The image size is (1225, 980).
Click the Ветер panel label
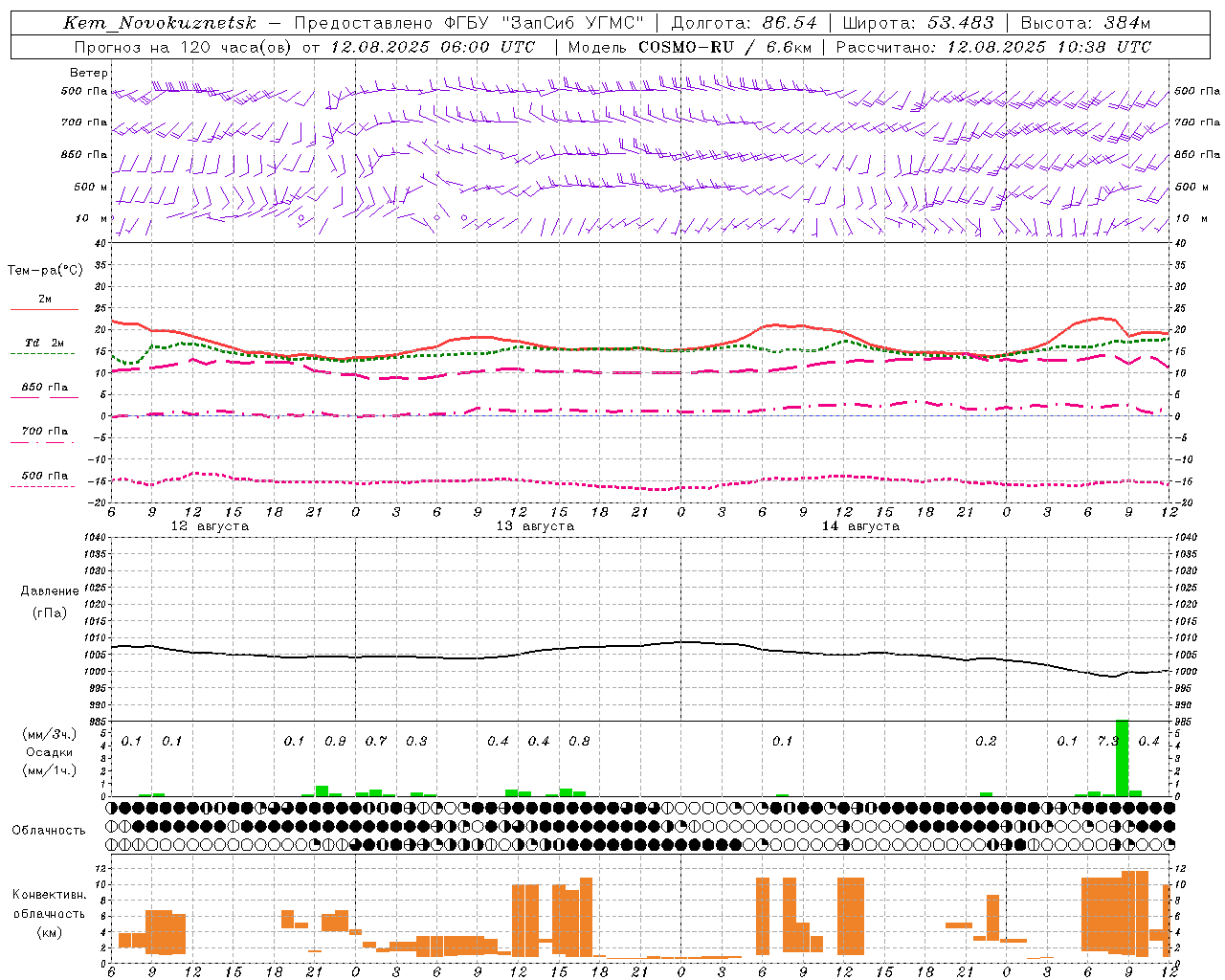point(89,73)
